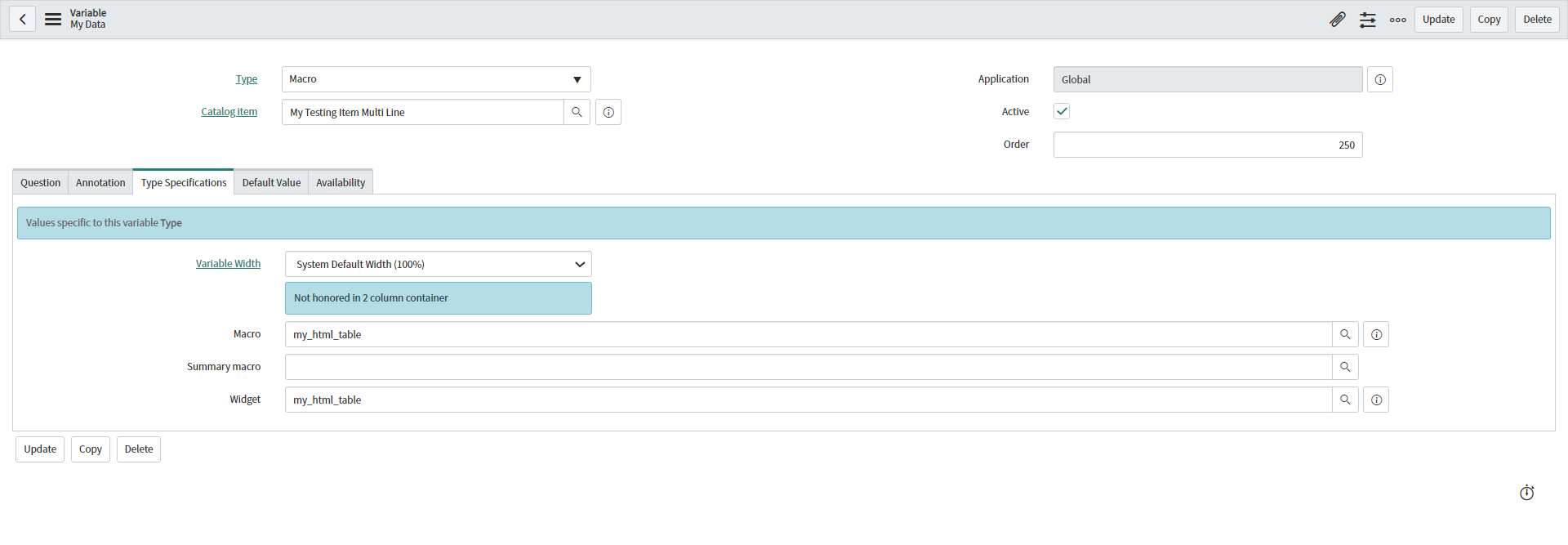The image size is (1568, 545).
Task: Open the Type dropdown showing Macro
Action: point(436,79)
